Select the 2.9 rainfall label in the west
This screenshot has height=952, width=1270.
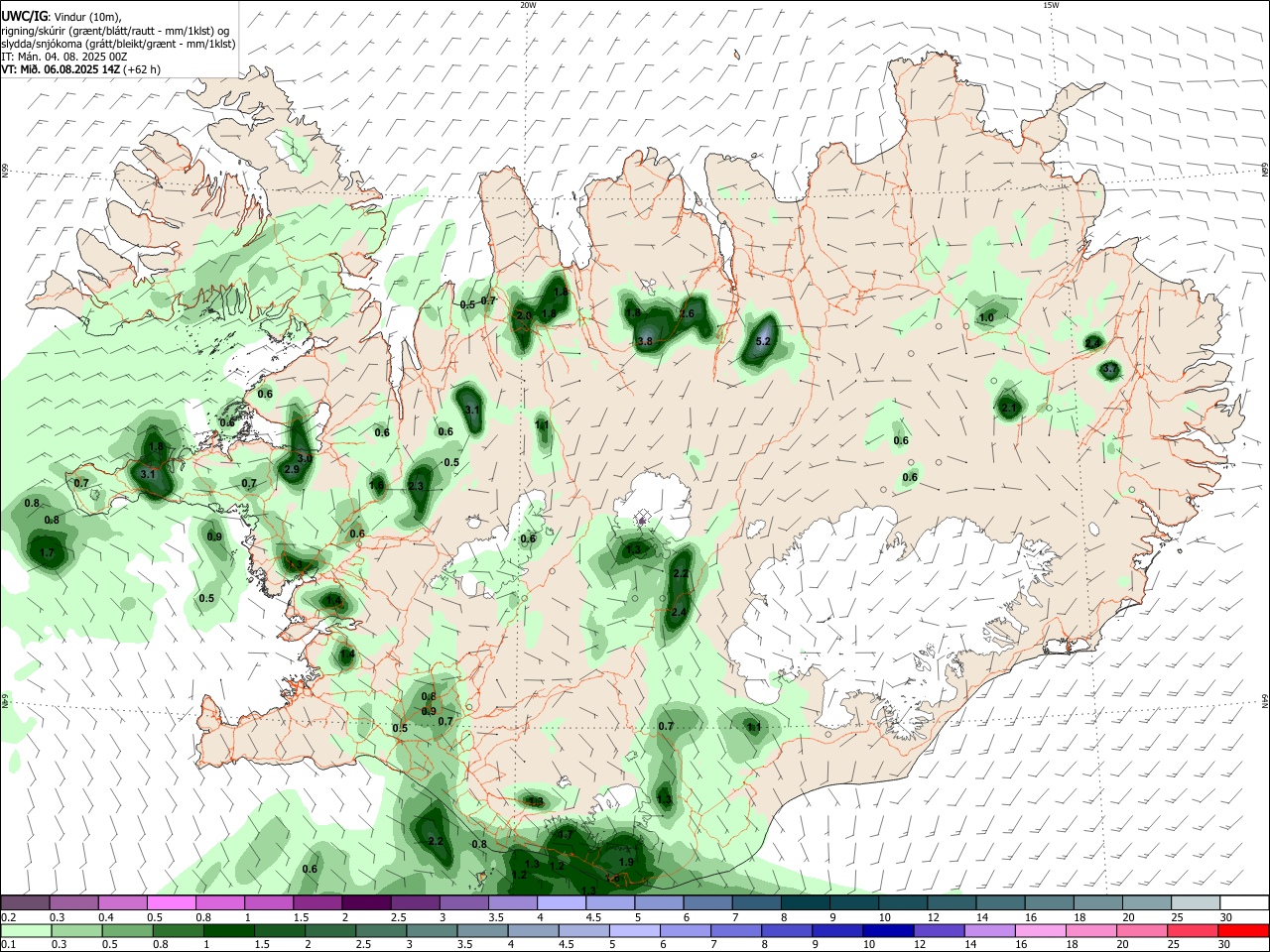point(292,469)
